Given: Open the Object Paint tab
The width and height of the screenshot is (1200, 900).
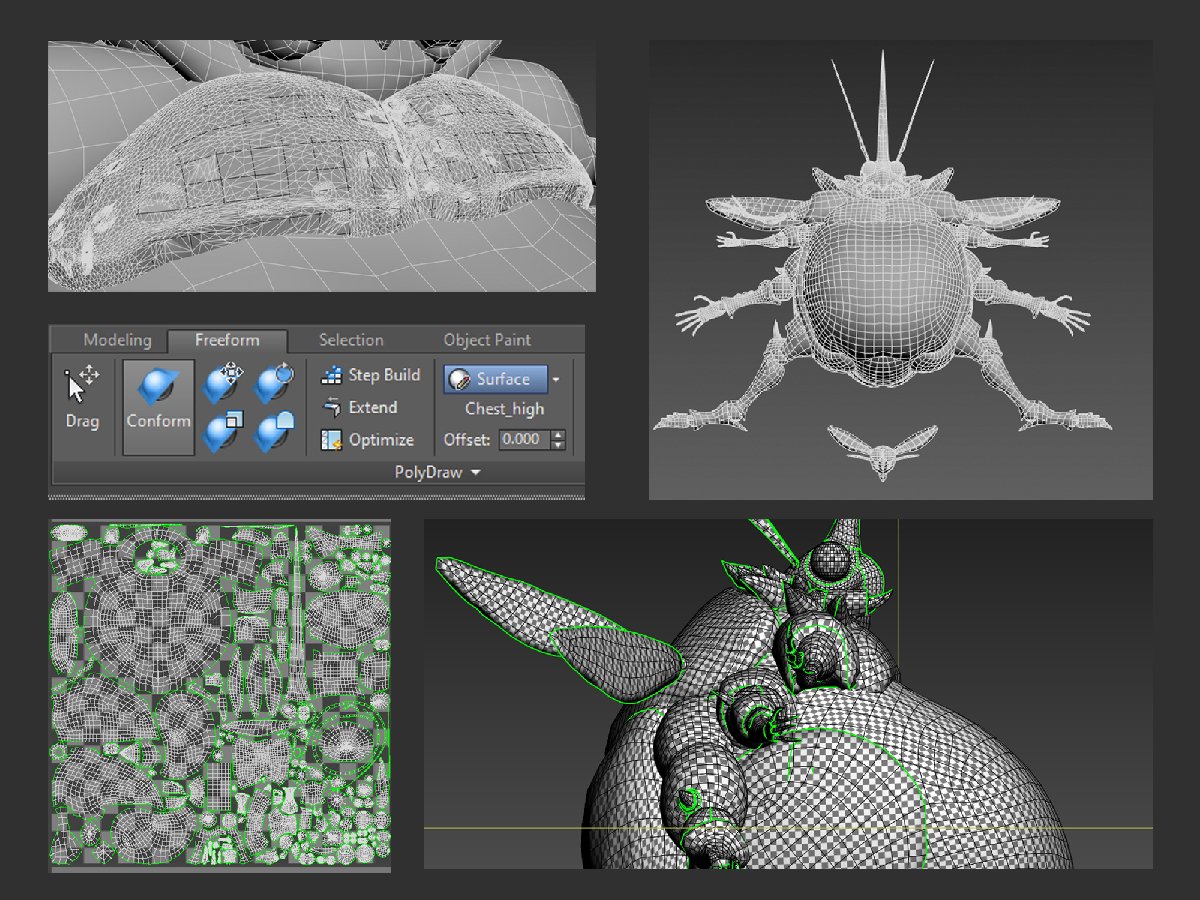Looking at the screenshot, I should point(487,340).
